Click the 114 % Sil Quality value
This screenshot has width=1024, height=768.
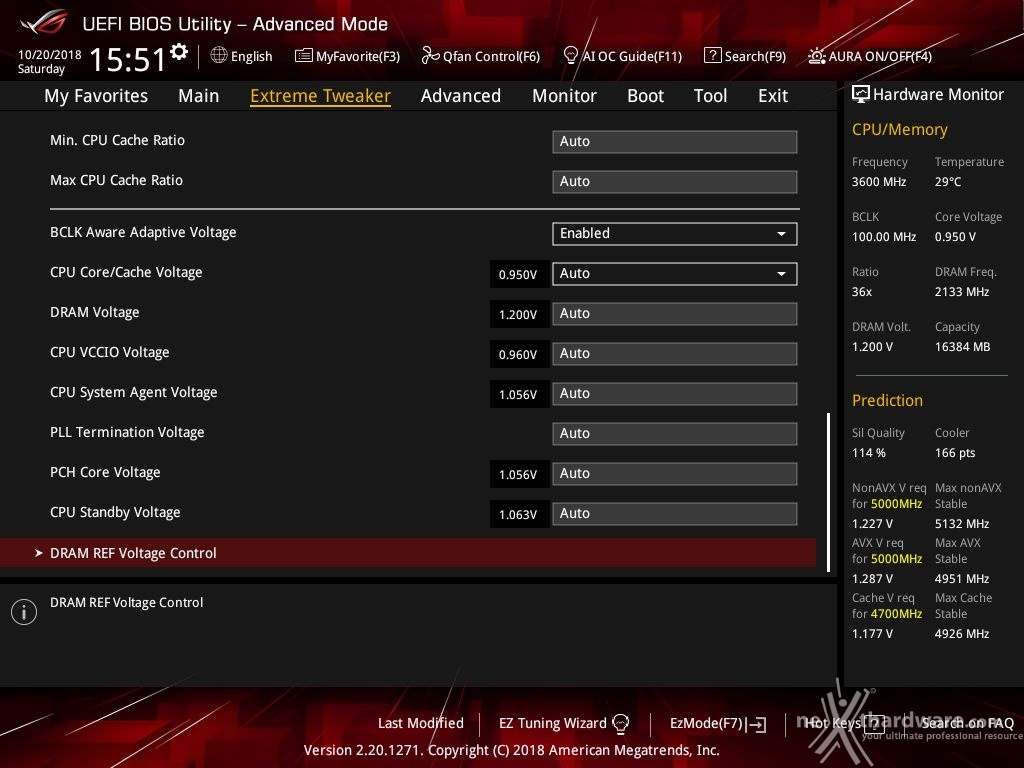pyautogui.click(x=869, y=453)
